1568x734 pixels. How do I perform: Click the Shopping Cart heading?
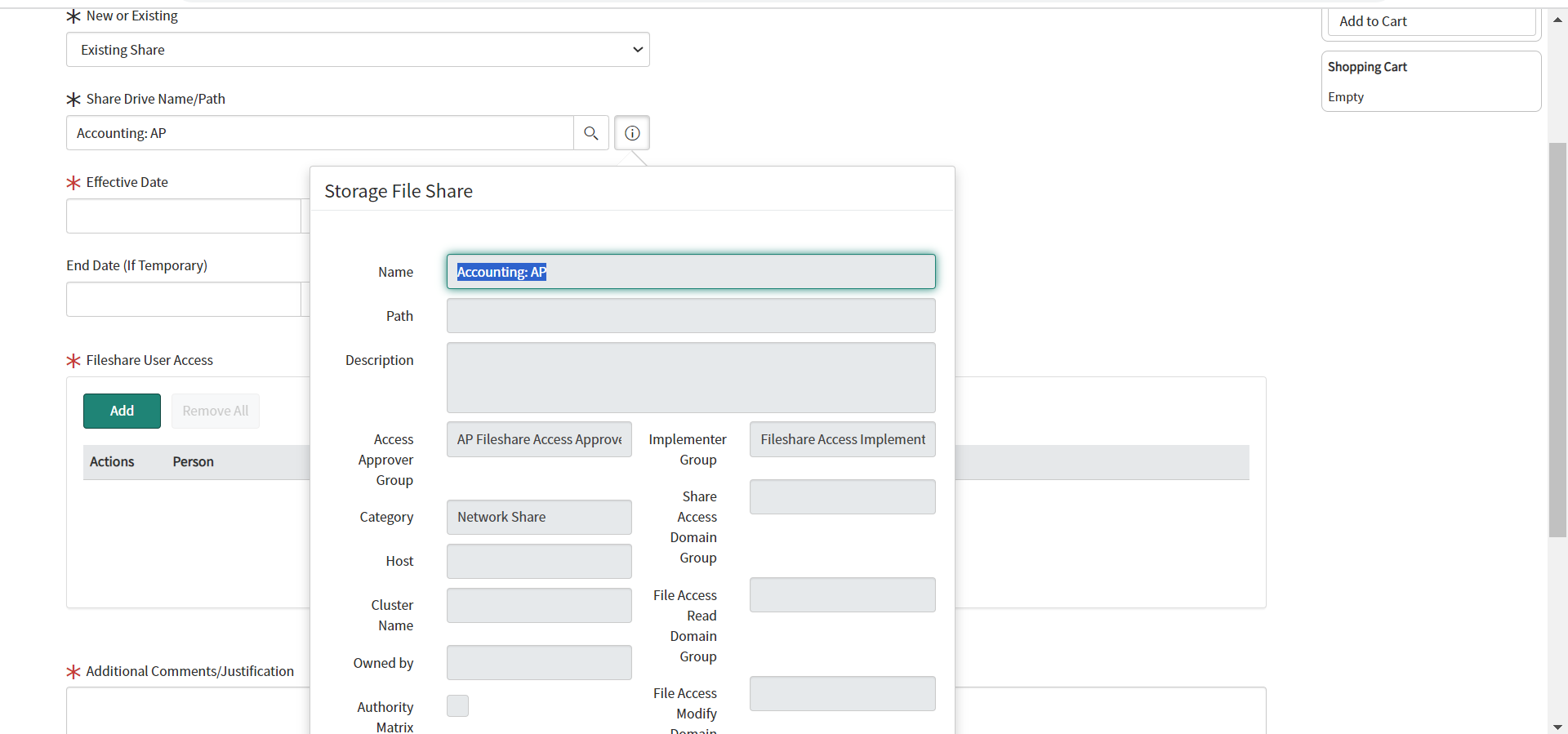[x=1367, y=67]
